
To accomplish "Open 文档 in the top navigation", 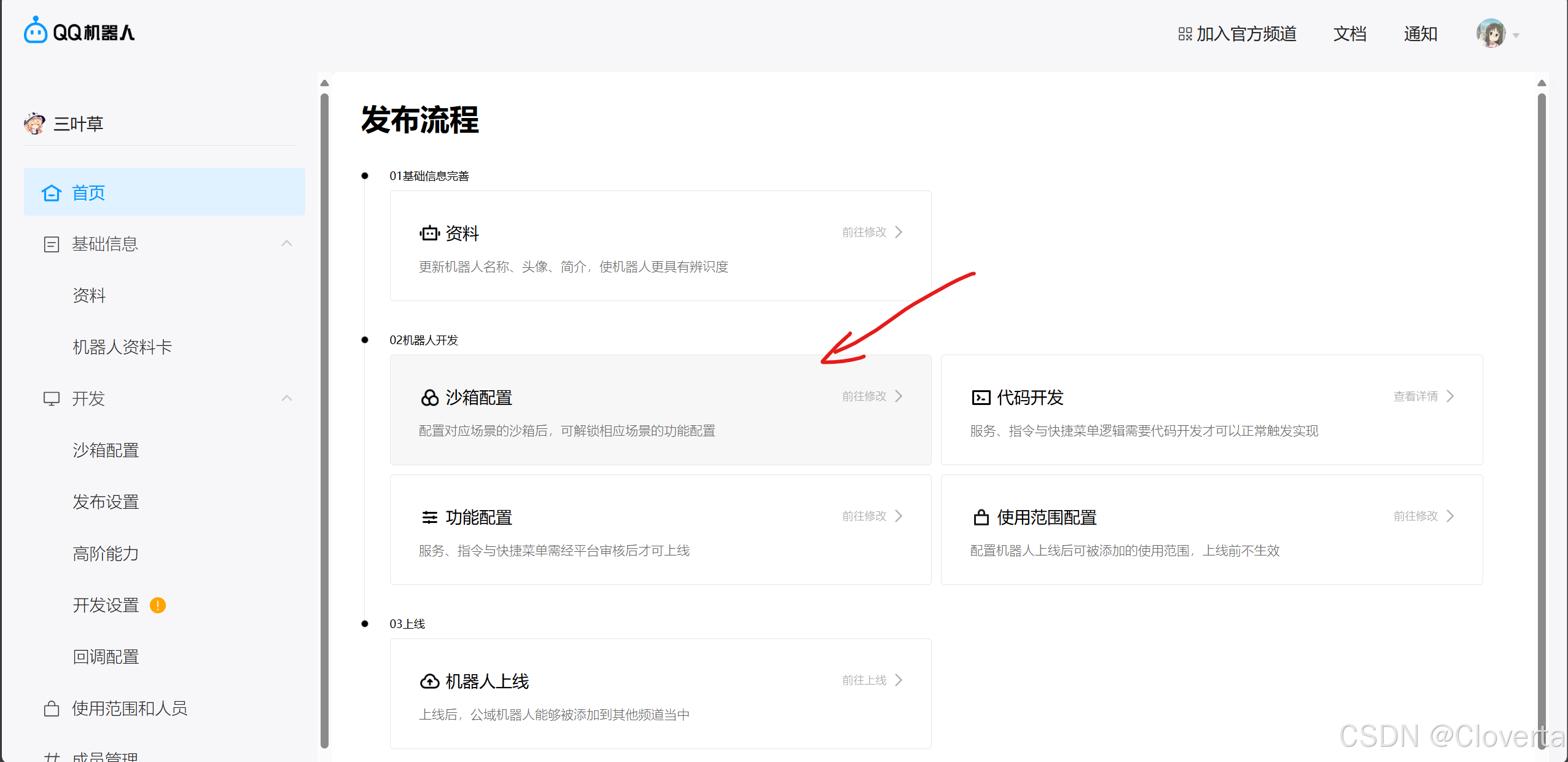I will pos(1349,34).
